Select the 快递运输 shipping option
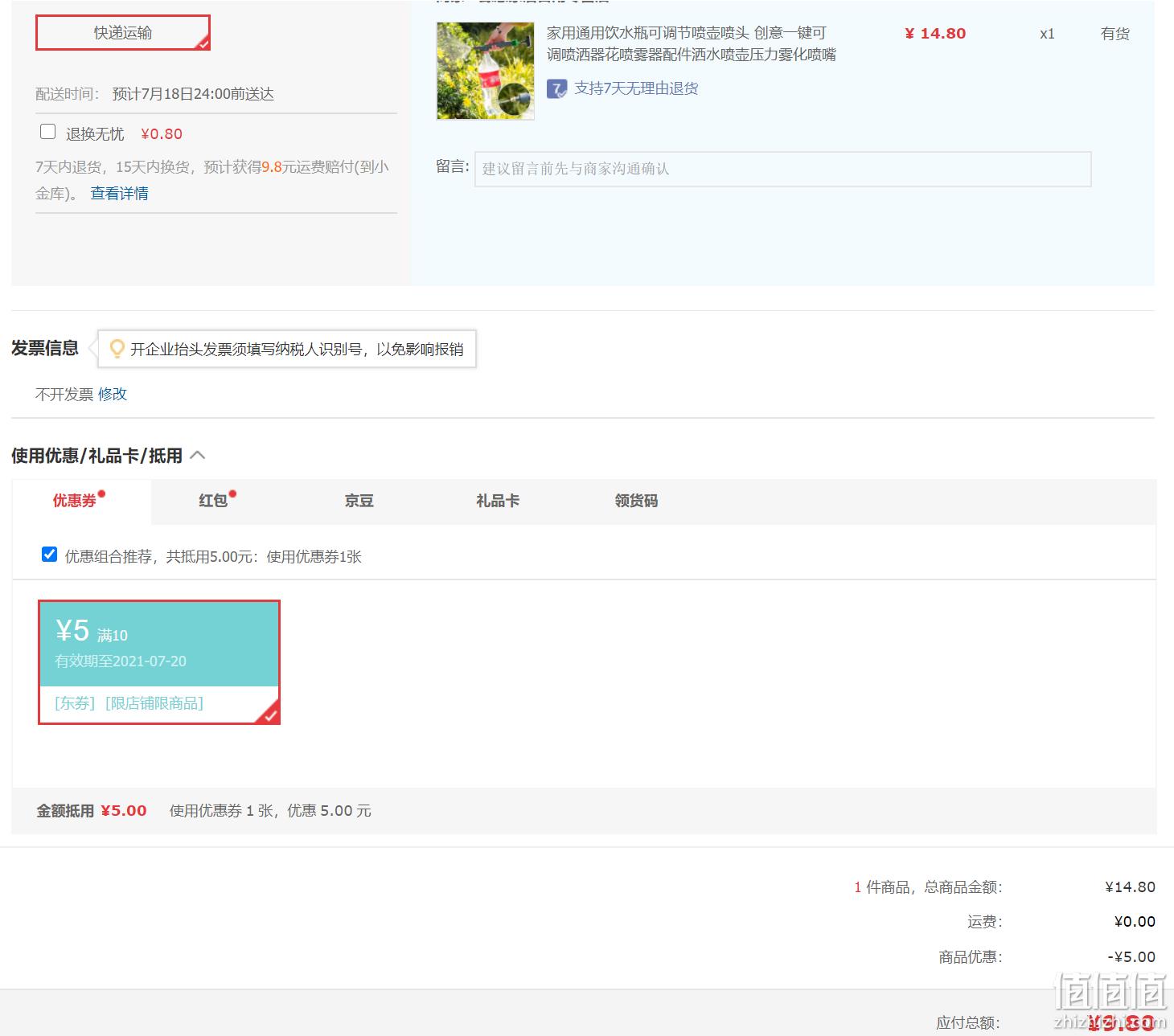The width and height of the screenshot is (1174, 1036). point(123,33)
